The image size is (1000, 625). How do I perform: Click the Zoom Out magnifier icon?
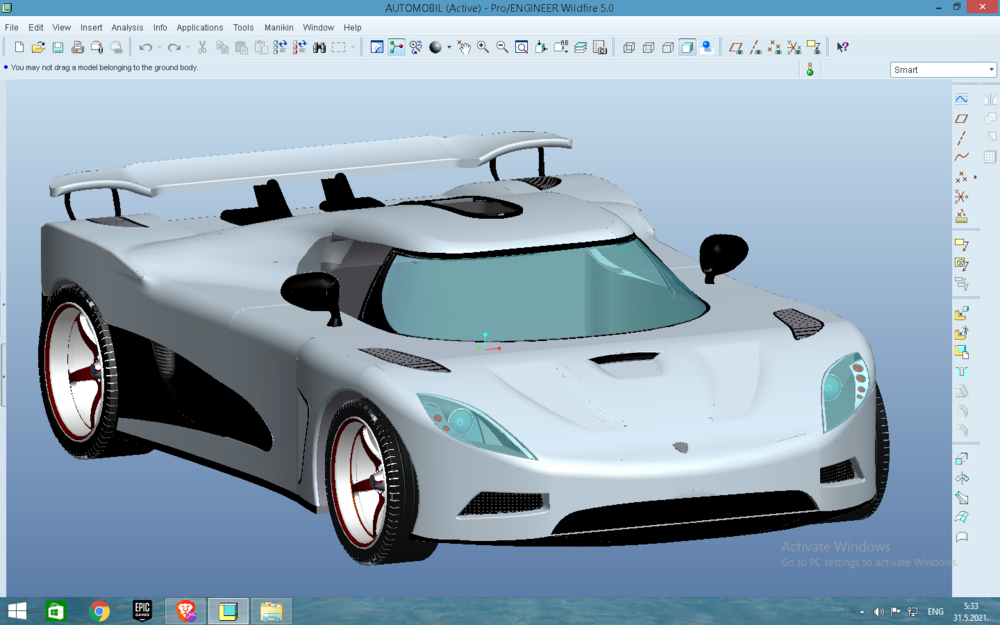pos(502,47)
